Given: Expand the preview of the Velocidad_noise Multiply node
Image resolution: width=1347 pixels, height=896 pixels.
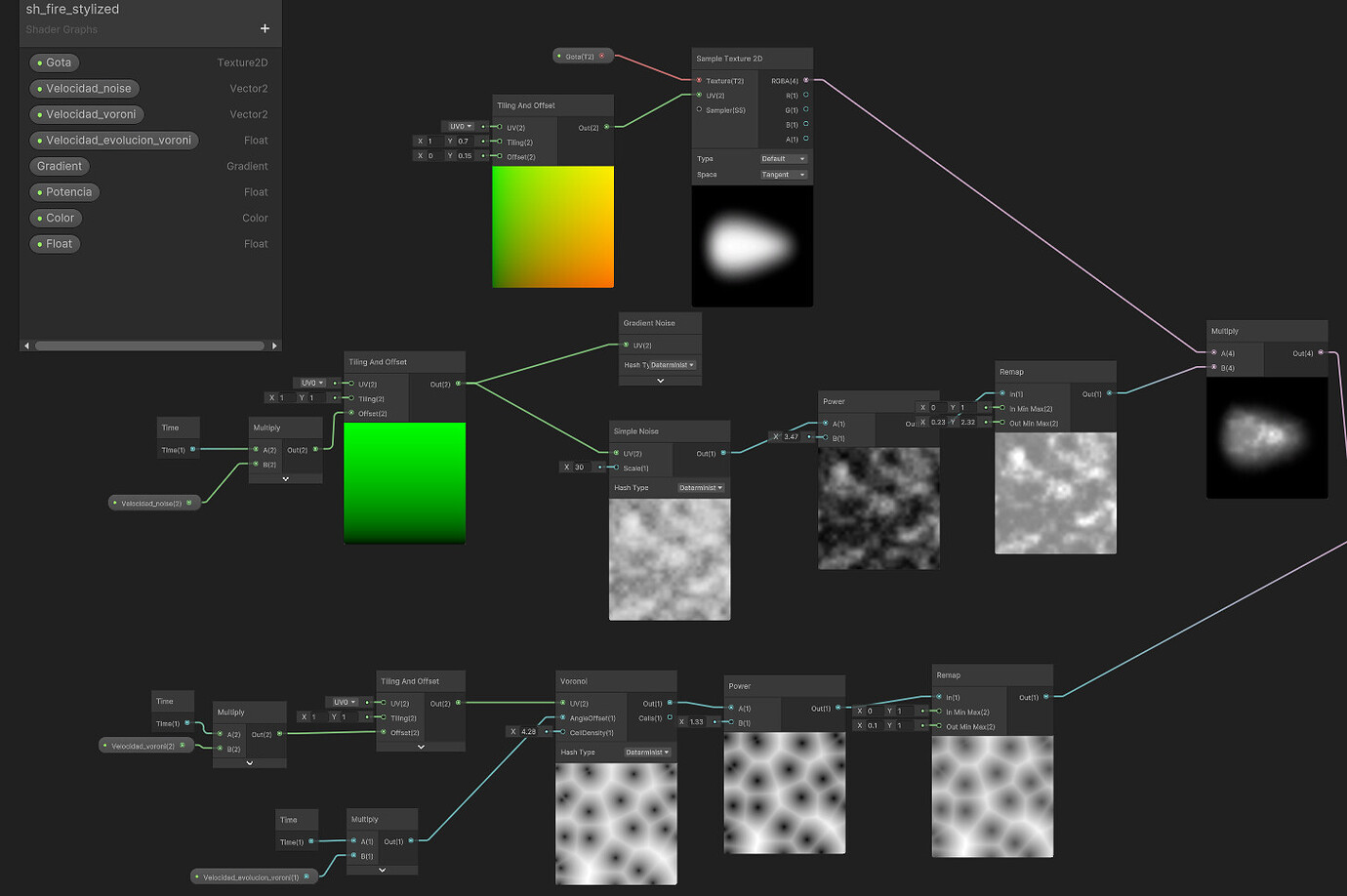Looking at the screenshot, I should pyautogui.click(x=285, y=479).
